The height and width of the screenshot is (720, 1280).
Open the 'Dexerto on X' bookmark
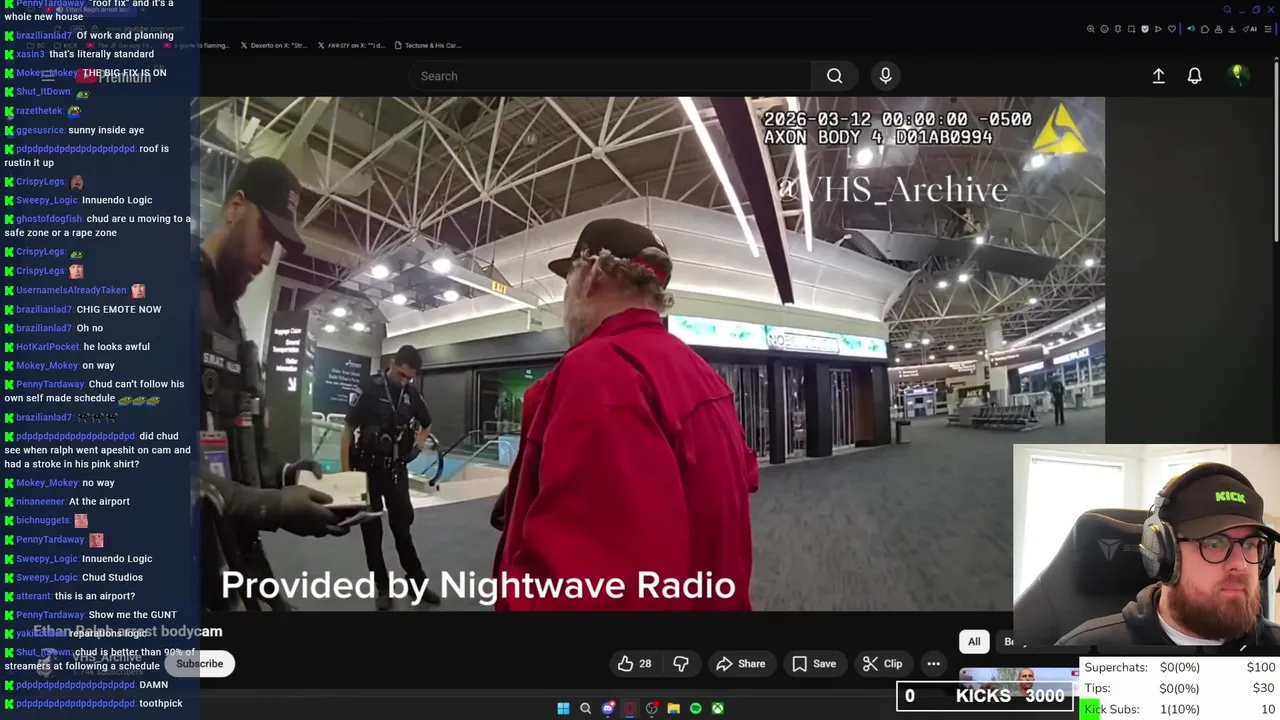click(273, 45)
